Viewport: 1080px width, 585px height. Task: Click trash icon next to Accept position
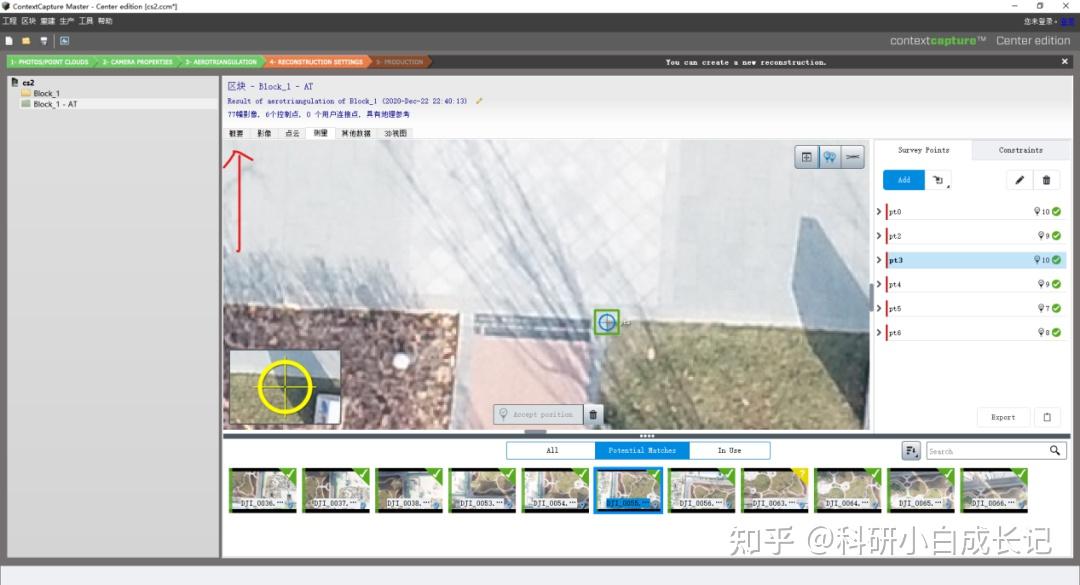pos(593,414)
